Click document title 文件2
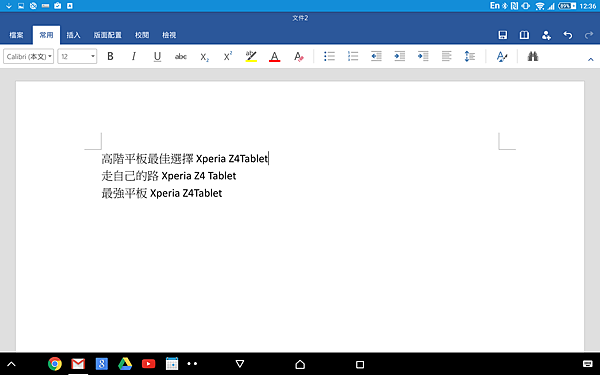 (x=300, y=18)
